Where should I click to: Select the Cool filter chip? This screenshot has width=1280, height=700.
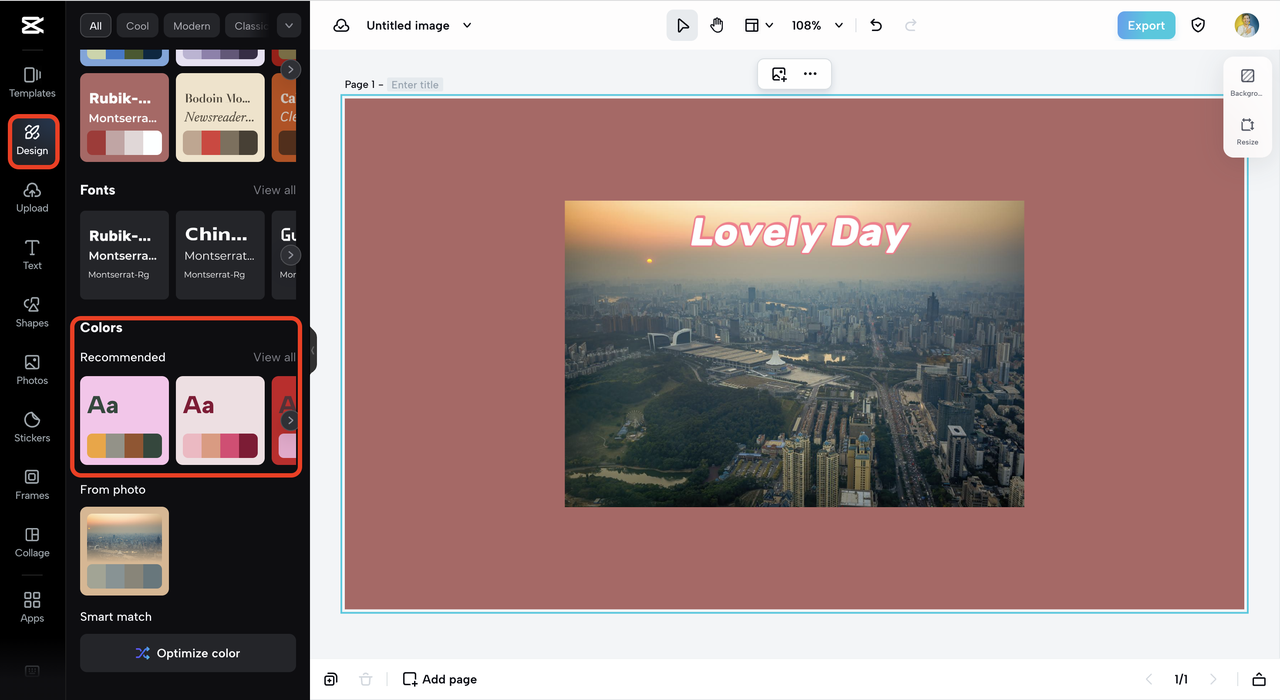tap(138, 26)
